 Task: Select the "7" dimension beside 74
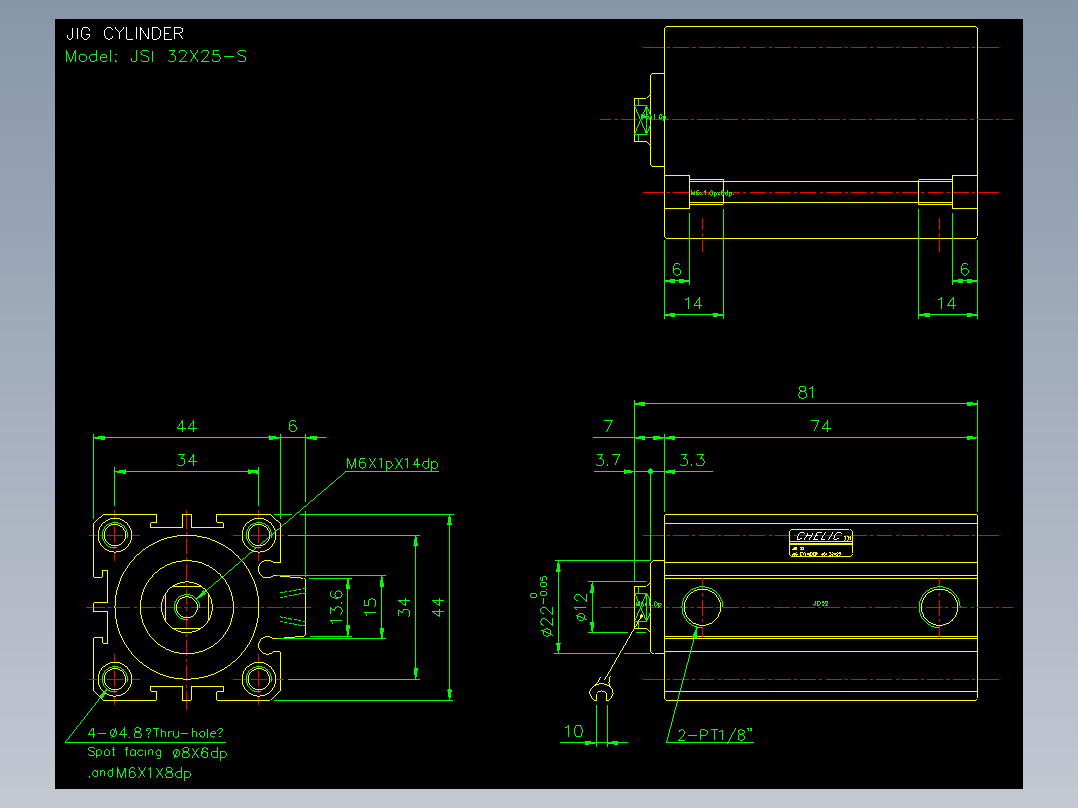tap(608, 426)
